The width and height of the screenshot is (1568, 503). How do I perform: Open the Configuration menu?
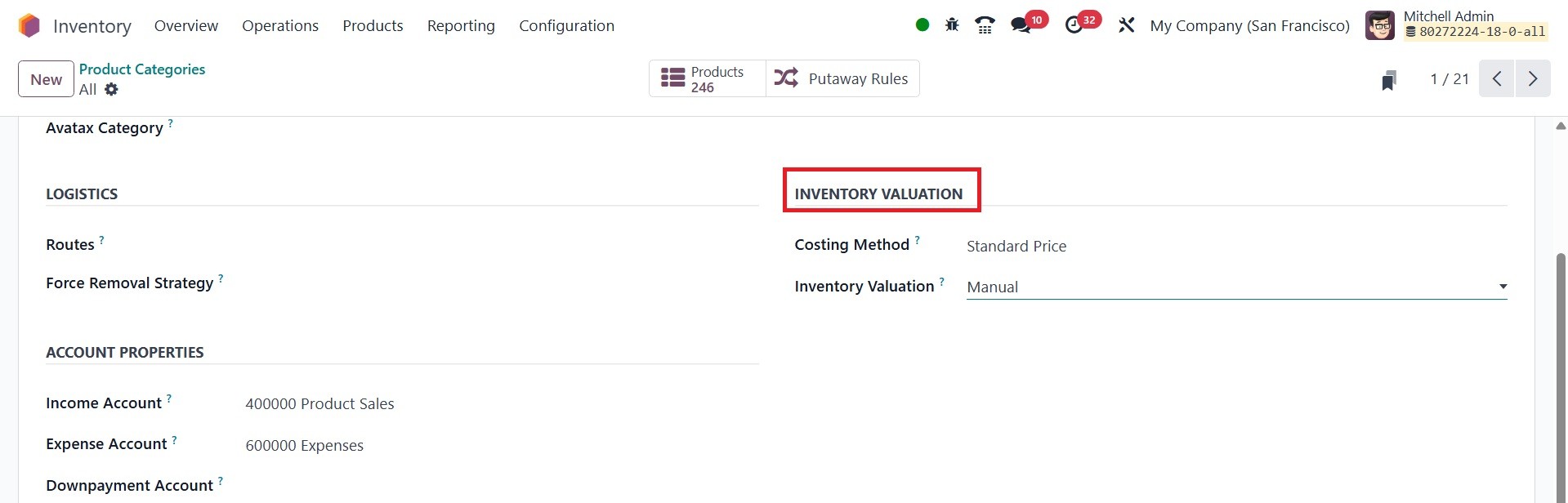[566, 26]
